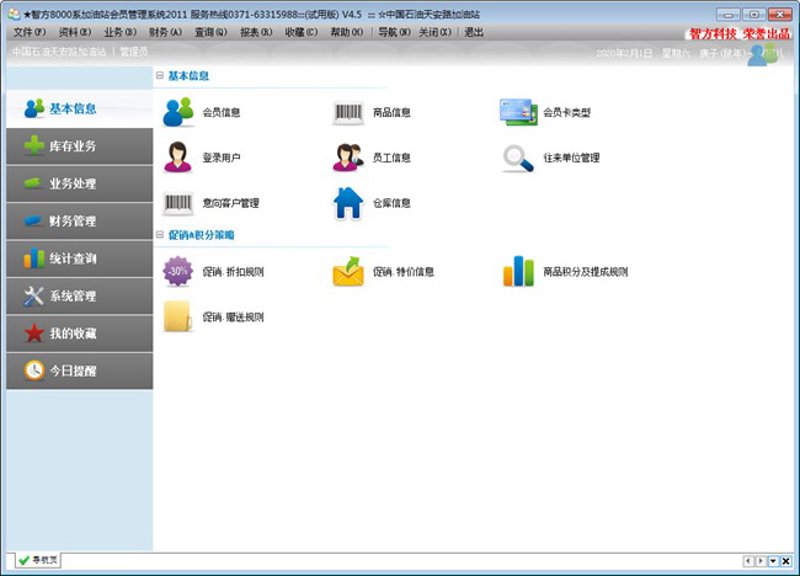
Task: Select 我的收藏 in the sidebar
Action: (80, 334)
